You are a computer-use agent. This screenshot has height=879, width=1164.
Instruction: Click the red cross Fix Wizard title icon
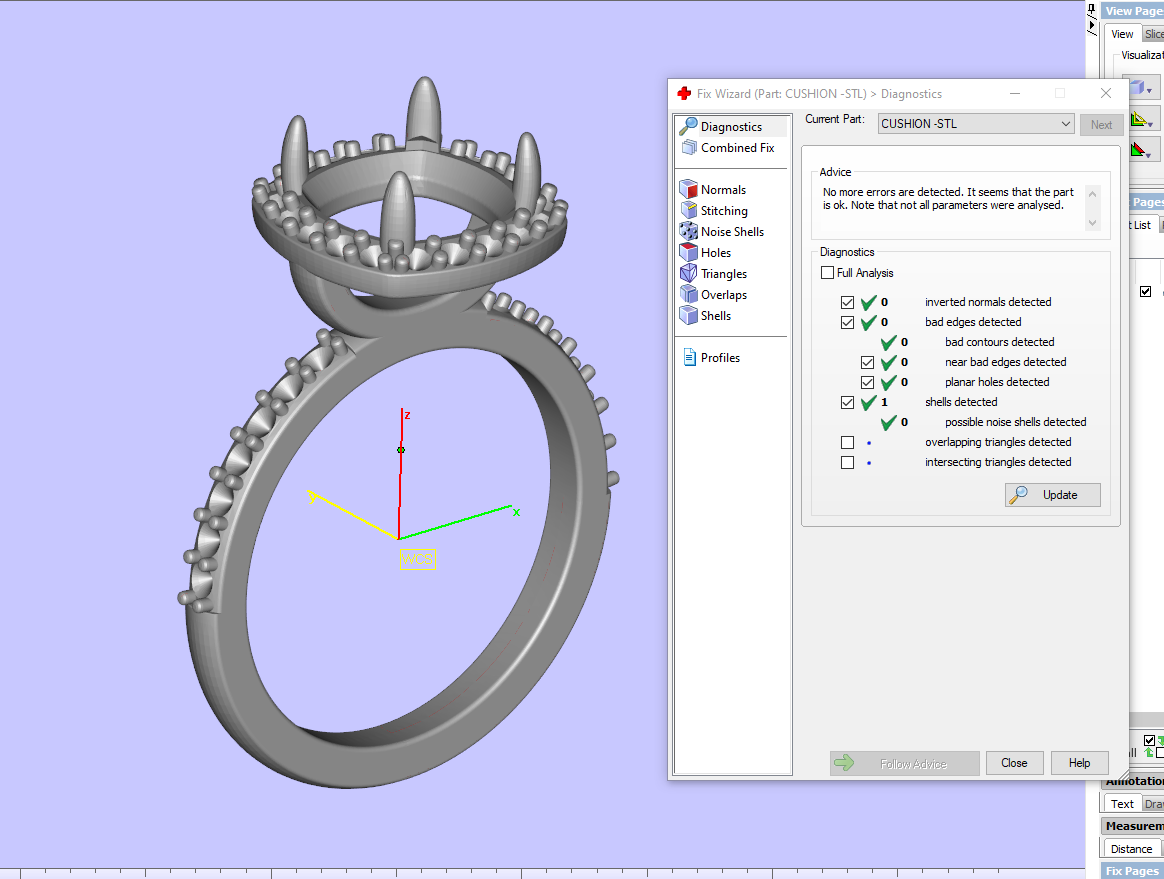[x=684, y=94]
